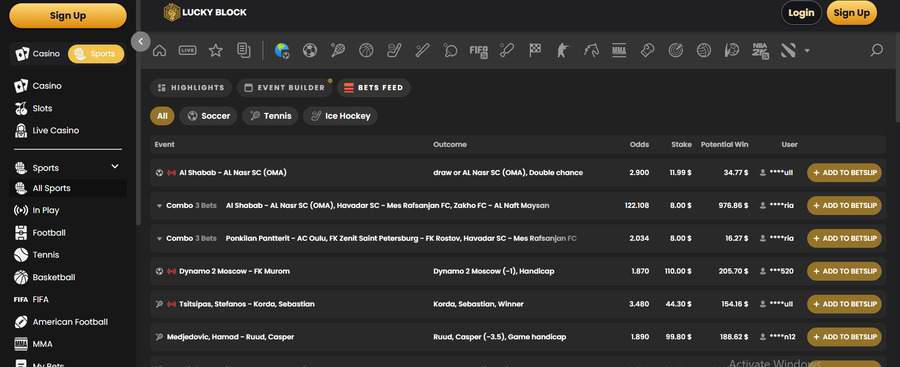This screenshot has height=367, width=900.
Task: Select the futsal ball icon beside volleyball
Action: click(x=732, y=51)
